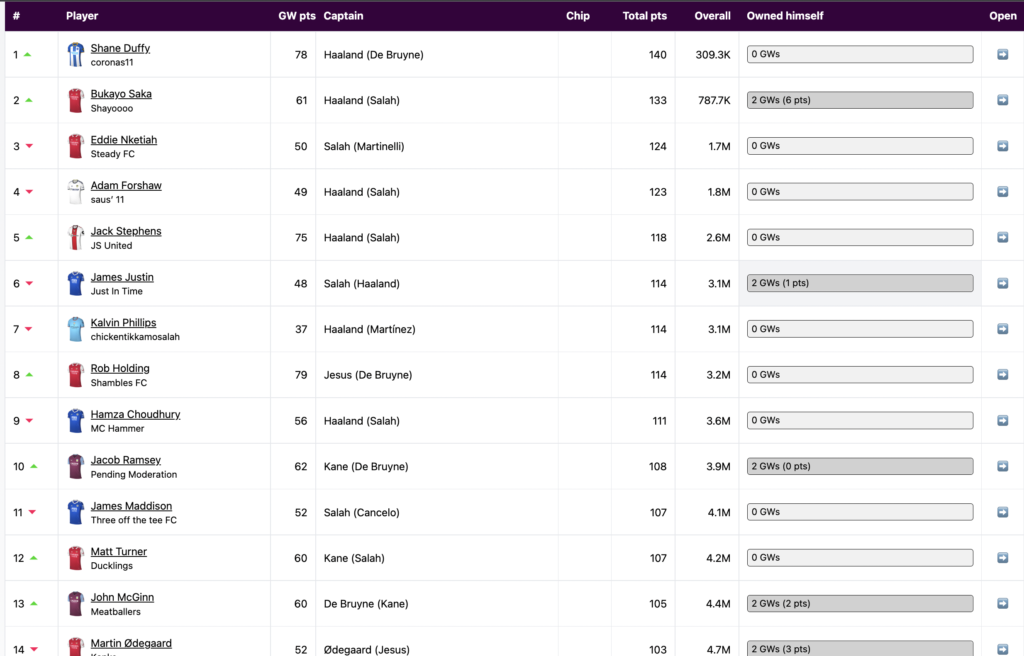The height and width of the screenshot is (656, 1024).
Task: Click Jacob Ramsey's claret shirt icon
Action: coord(76,467)
